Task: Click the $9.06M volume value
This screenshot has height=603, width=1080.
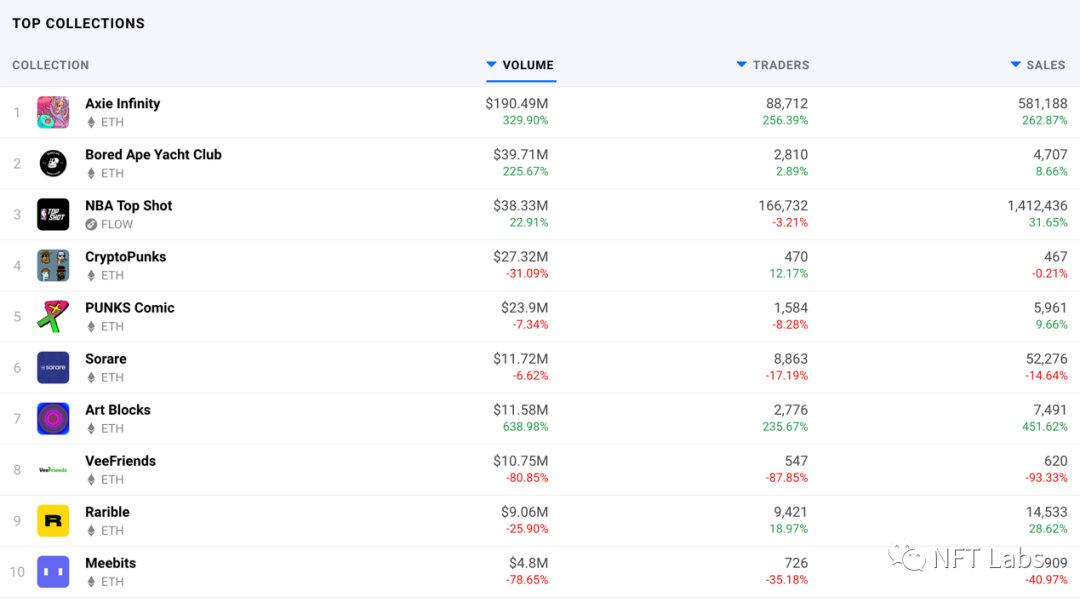Action: pyautogui.click(x=525, y=511)
